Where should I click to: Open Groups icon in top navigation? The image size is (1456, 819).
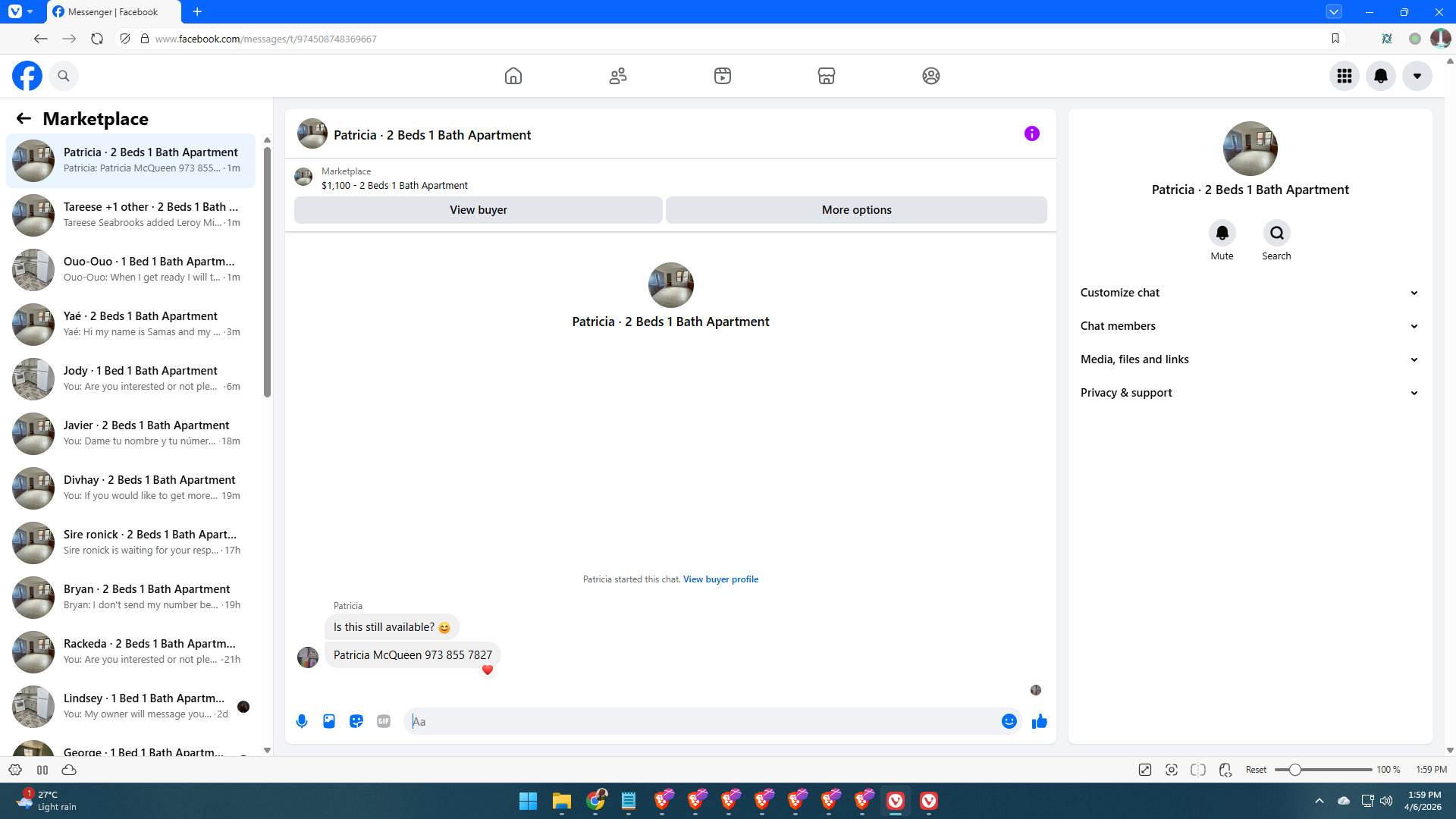[x=931, y=76]
